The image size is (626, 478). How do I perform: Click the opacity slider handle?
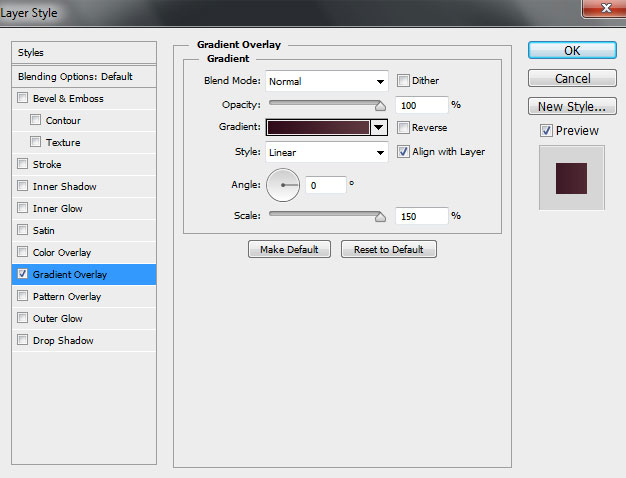click(380, 106)
